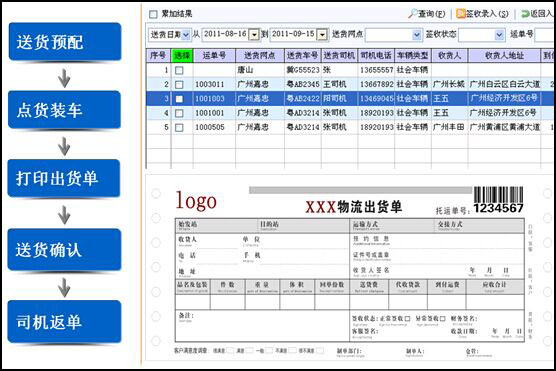Image resolution: width=556 pixels, height=371 pixels.
Task: Select waybill number 1003011 cell
Action: [x=214, y=84]
